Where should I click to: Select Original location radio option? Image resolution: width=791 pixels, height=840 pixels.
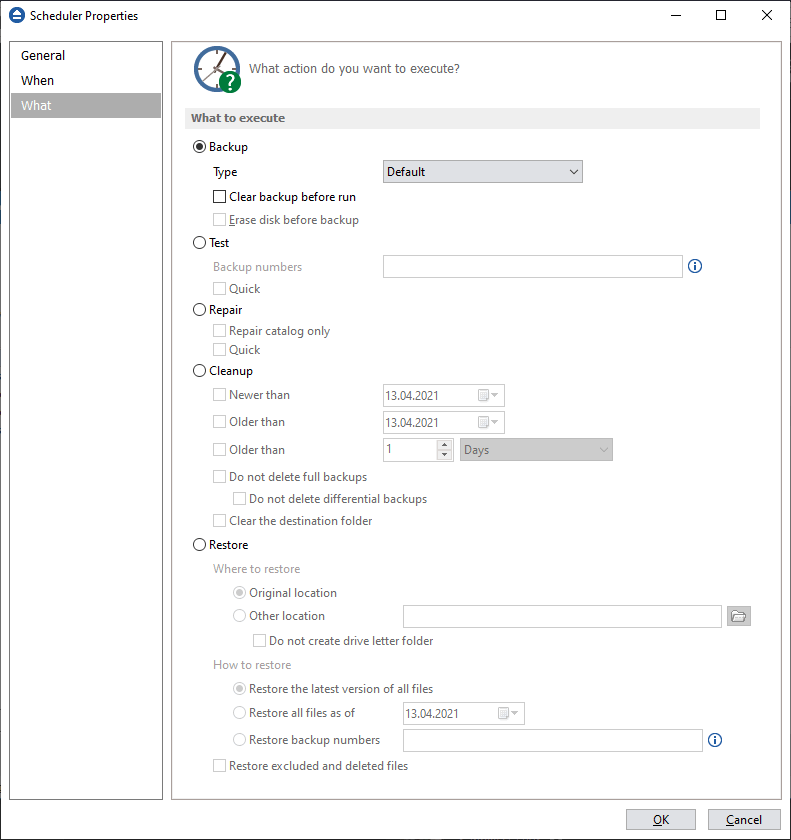pos(239,593)
